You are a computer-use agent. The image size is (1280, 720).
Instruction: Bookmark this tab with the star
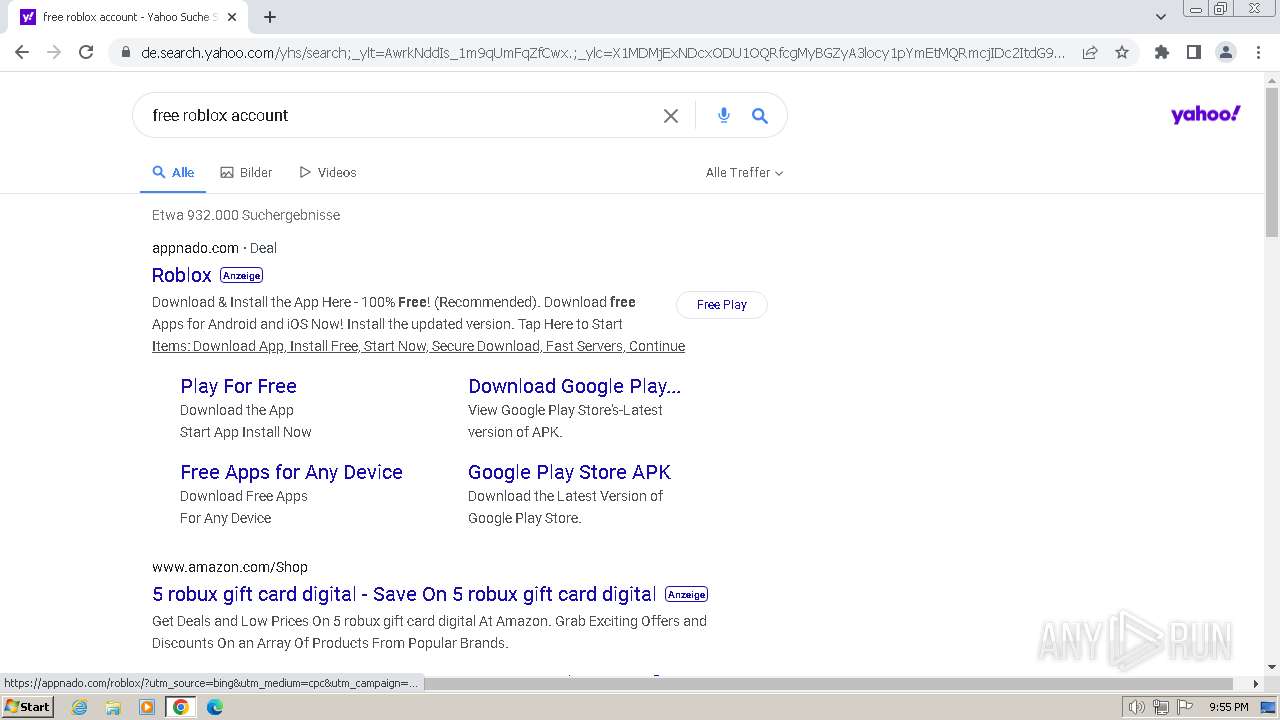click(x=1122, y=53)
